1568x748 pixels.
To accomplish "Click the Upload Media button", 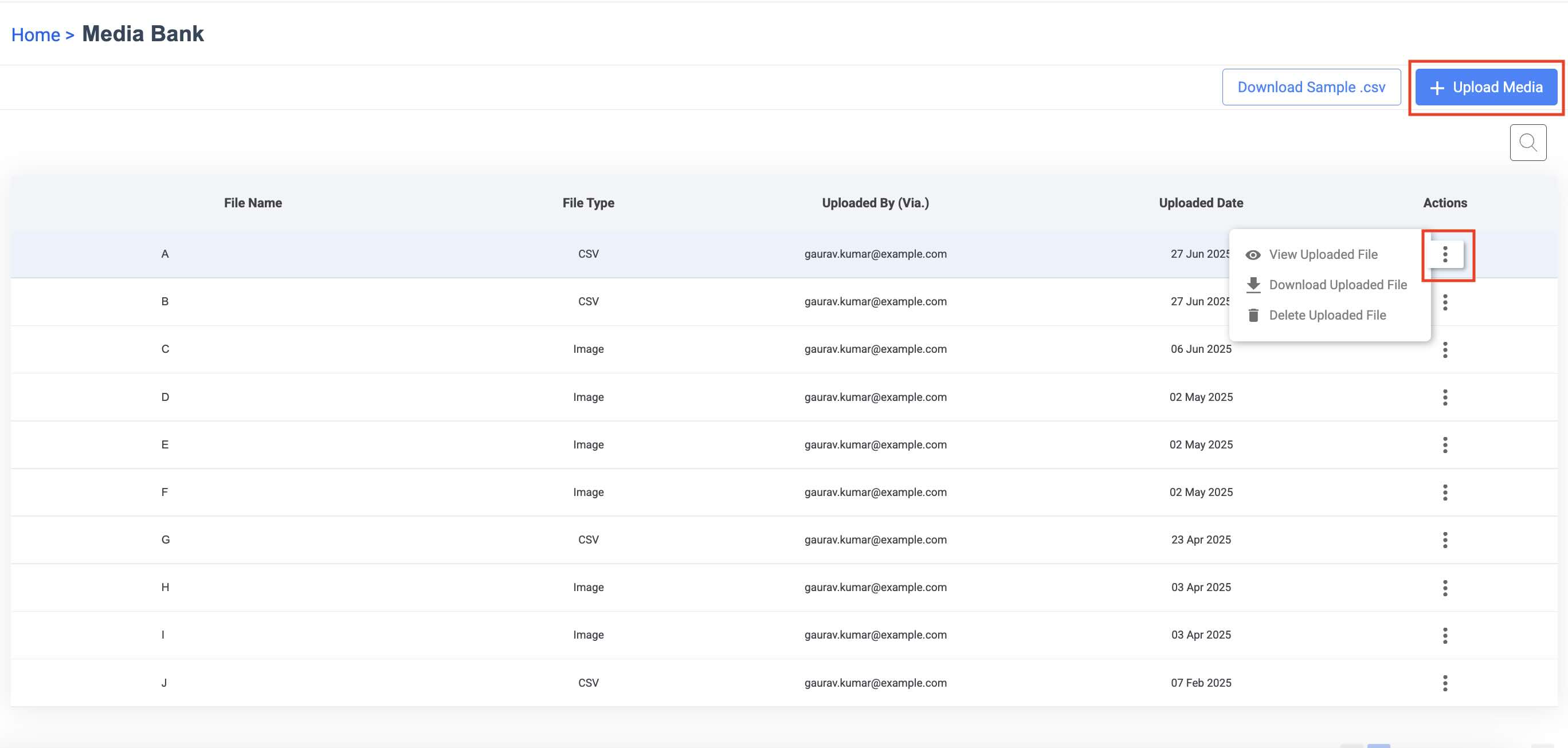I will click(x=1485, y=88).
